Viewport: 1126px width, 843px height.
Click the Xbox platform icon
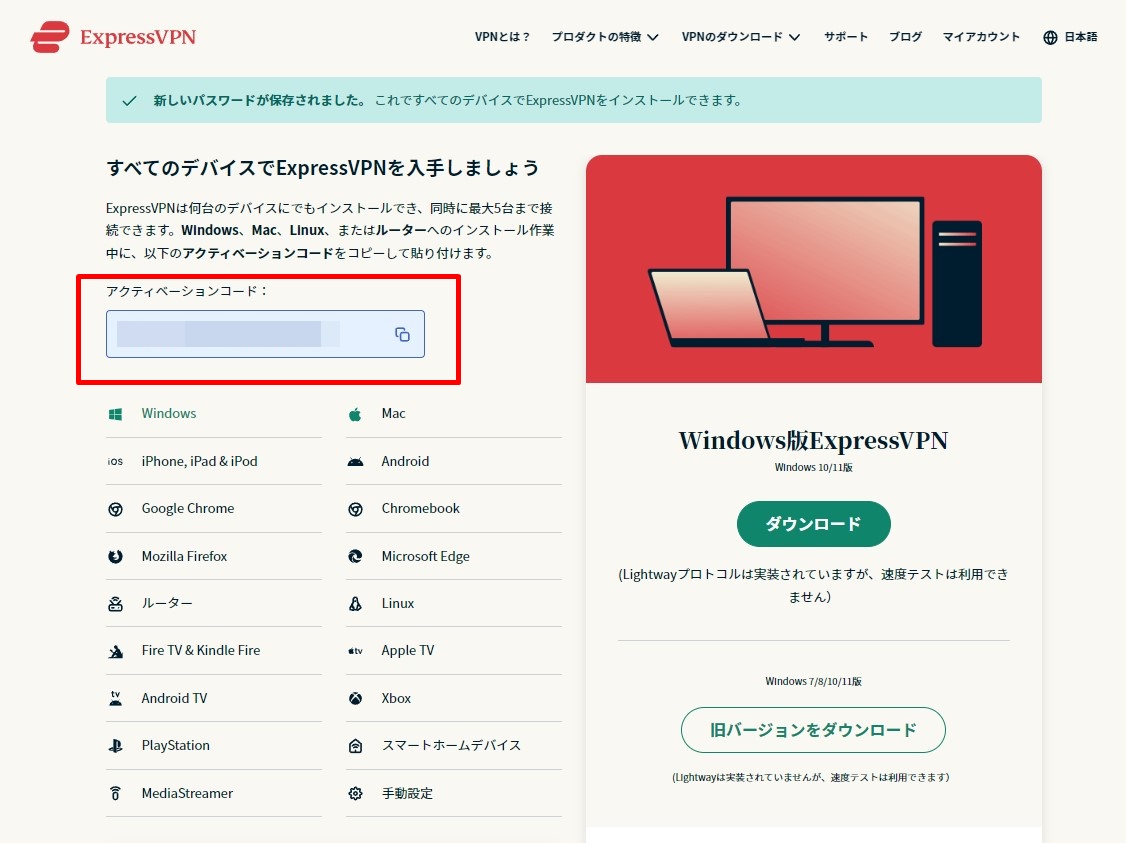click(x=356, y=698)
